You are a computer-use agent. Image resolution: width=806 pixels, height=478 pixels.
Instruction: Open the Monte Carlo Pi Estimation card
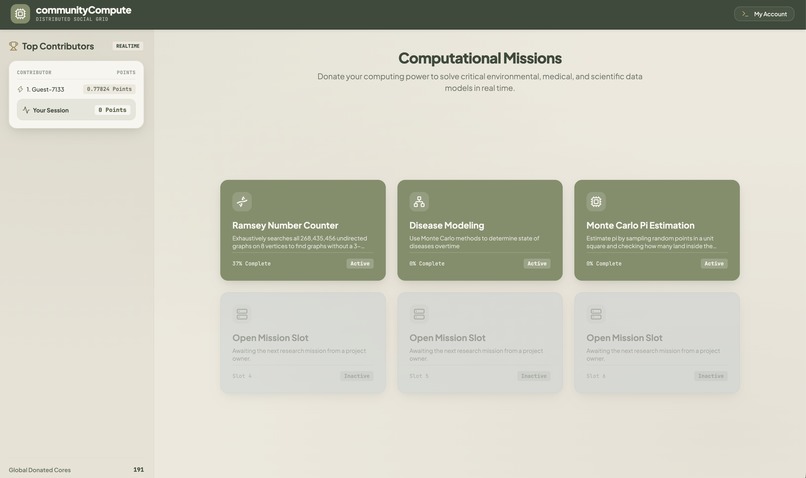[x=657, y=230]
